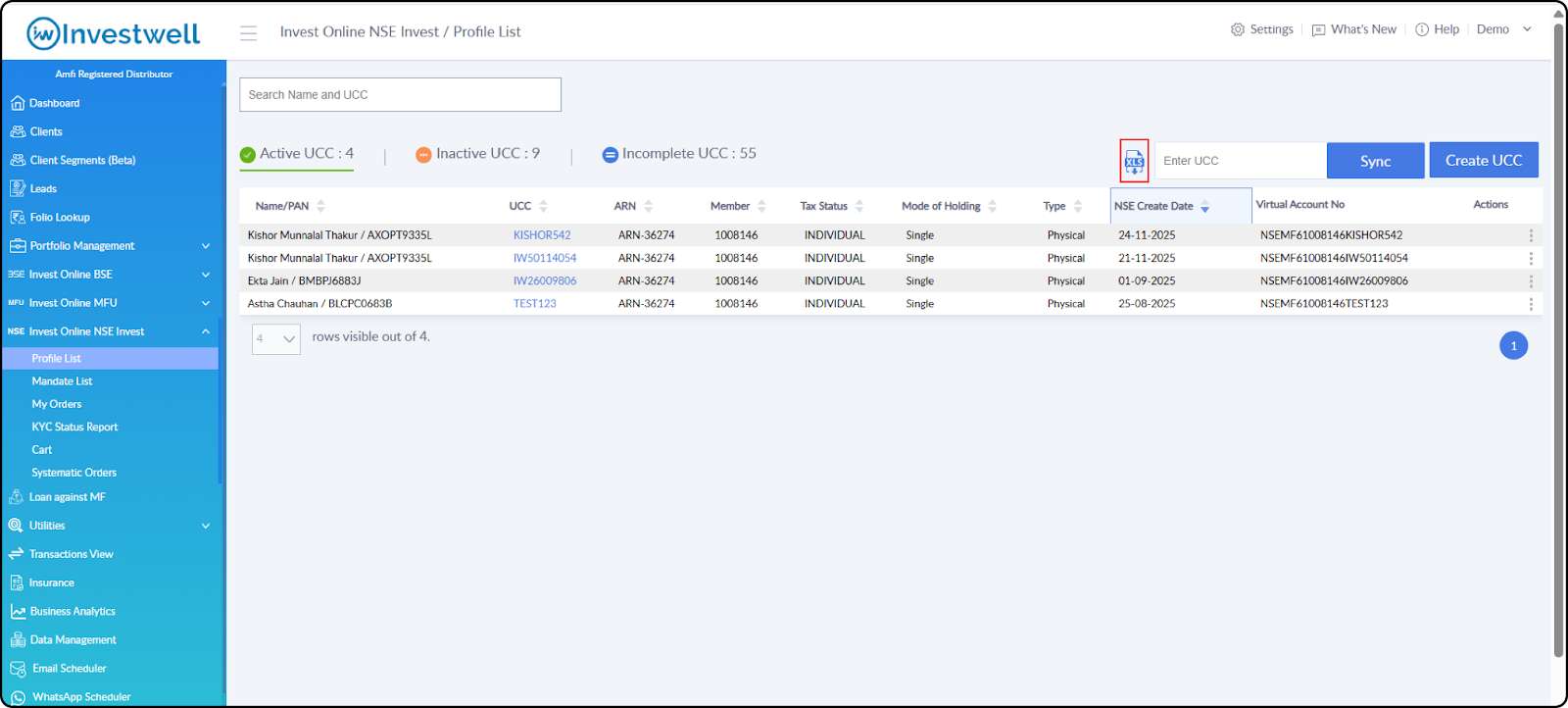This screenshot has width=1568, height=708.
Task: Open actions menu for KISHOR542 row
Action: (x=1531, y=235)
